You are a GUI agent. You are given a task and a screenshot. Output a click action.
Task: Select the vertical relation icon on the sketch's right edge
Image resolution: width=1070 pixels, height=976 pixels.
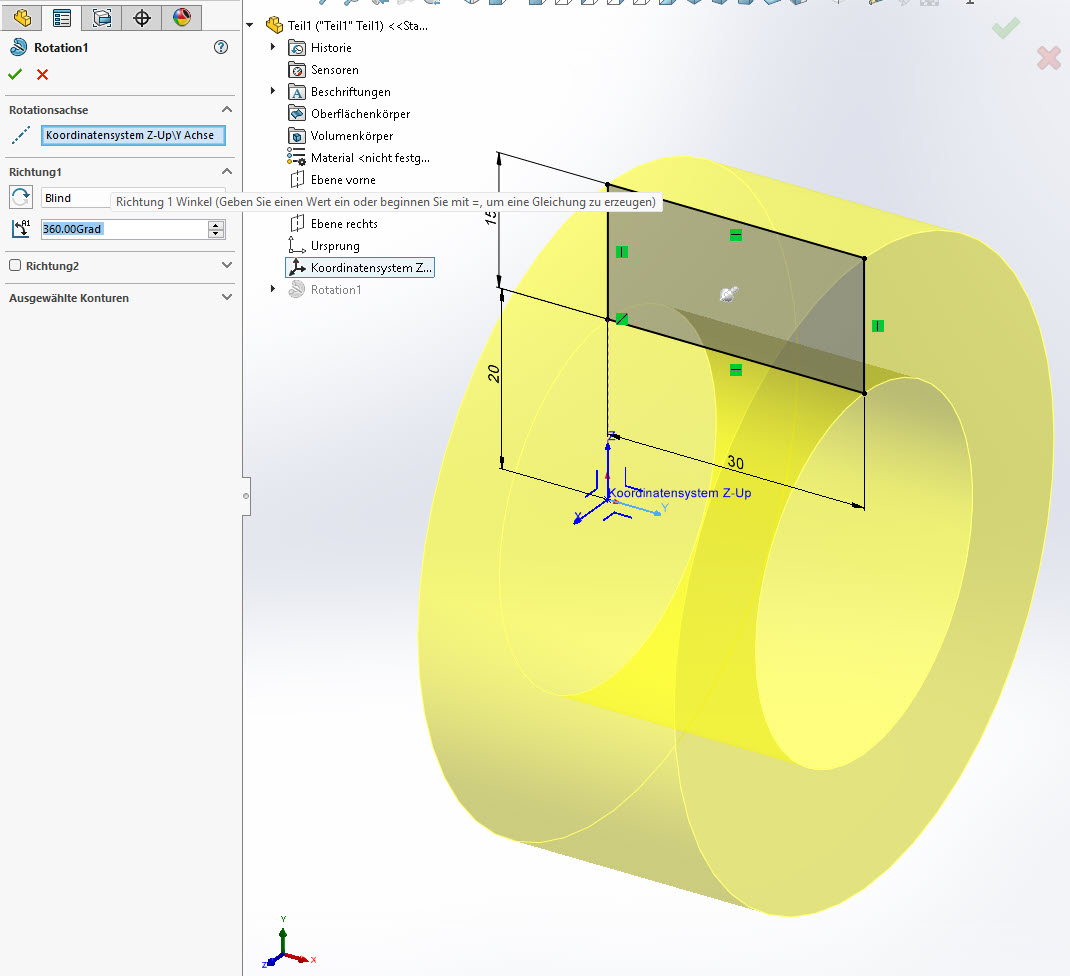(878, 326)
